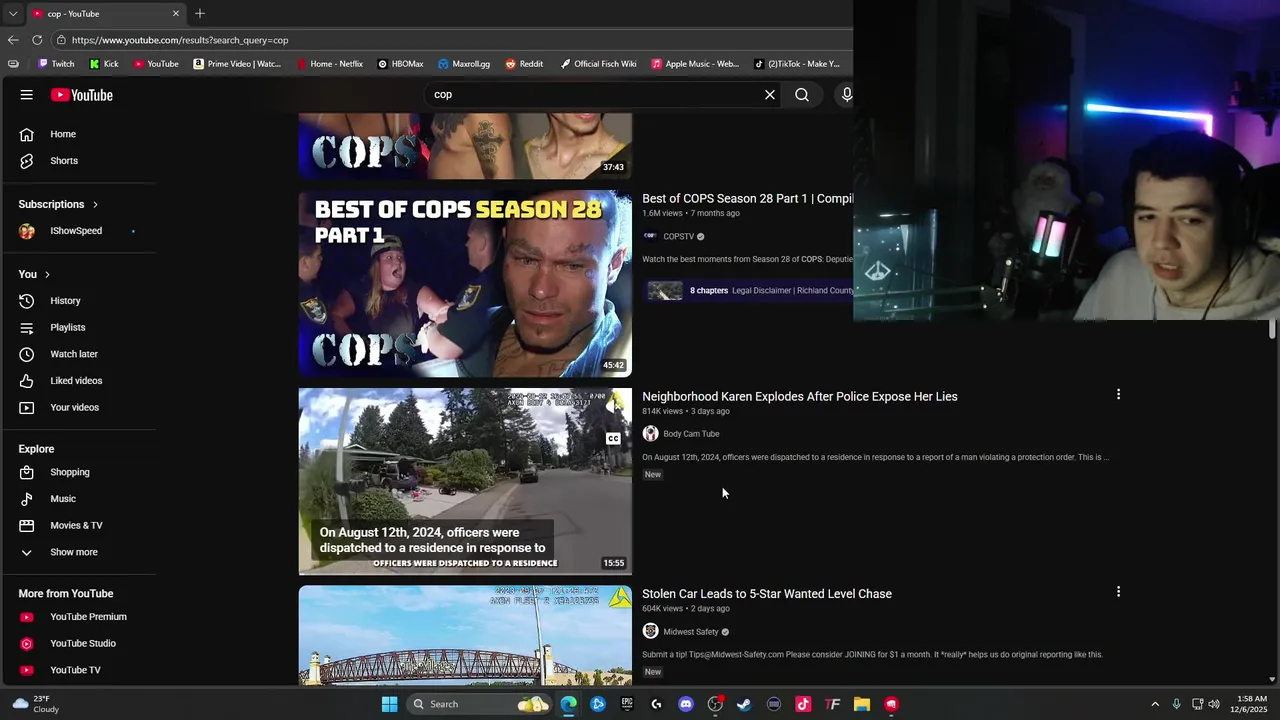This screenshot has width=1280, height=720.
Task: Start voice search with microphone icon
Action: 846,95
